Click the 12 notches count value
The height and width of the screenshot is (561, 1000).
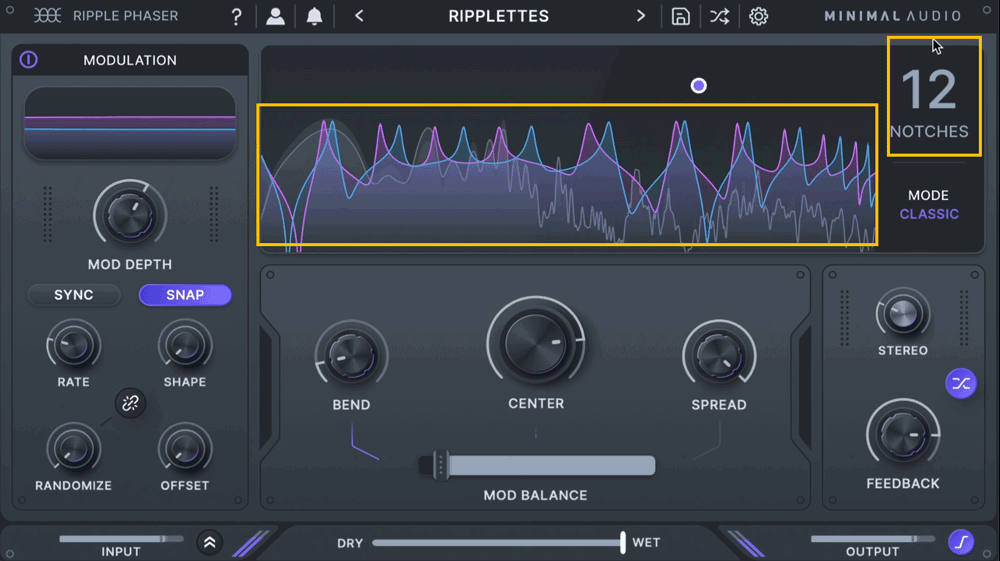pyautogui.click(x=929, y=90)
